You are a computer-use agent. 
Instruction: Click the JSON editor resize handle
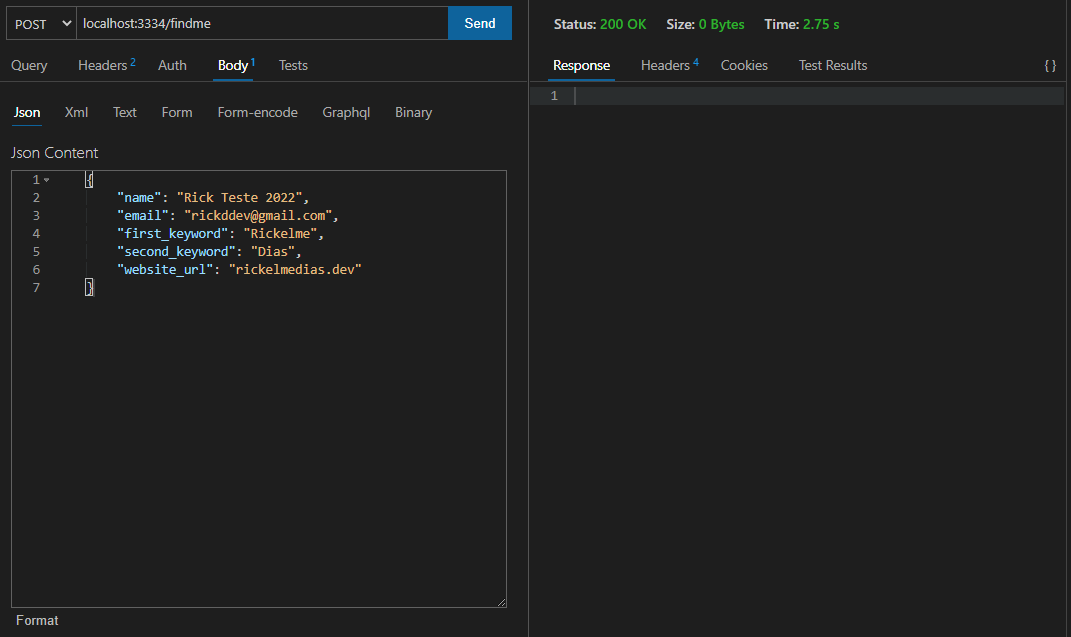(x=501, y=602)
